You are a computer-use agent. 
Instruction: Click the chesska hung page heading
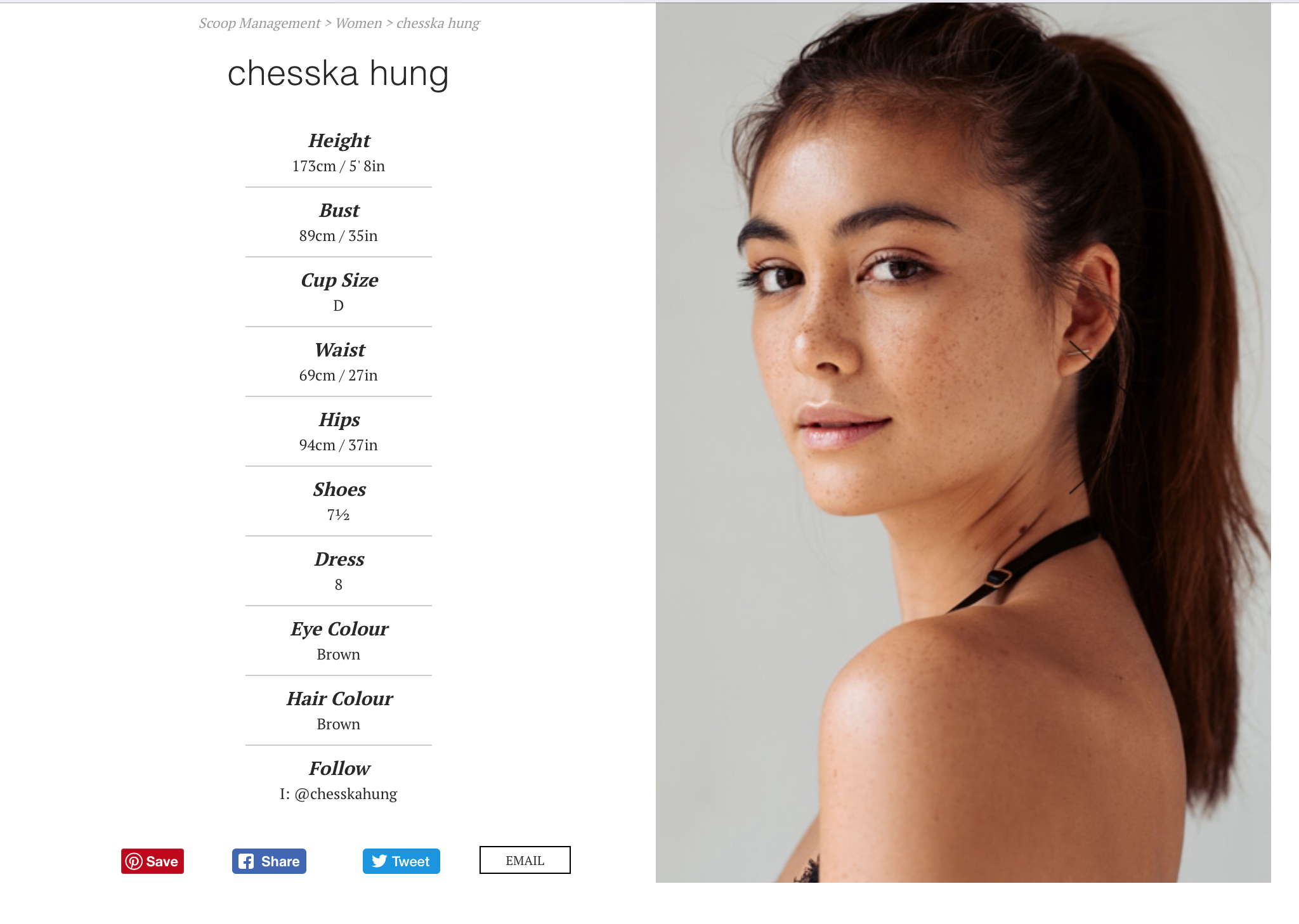(x=338, y=74)
